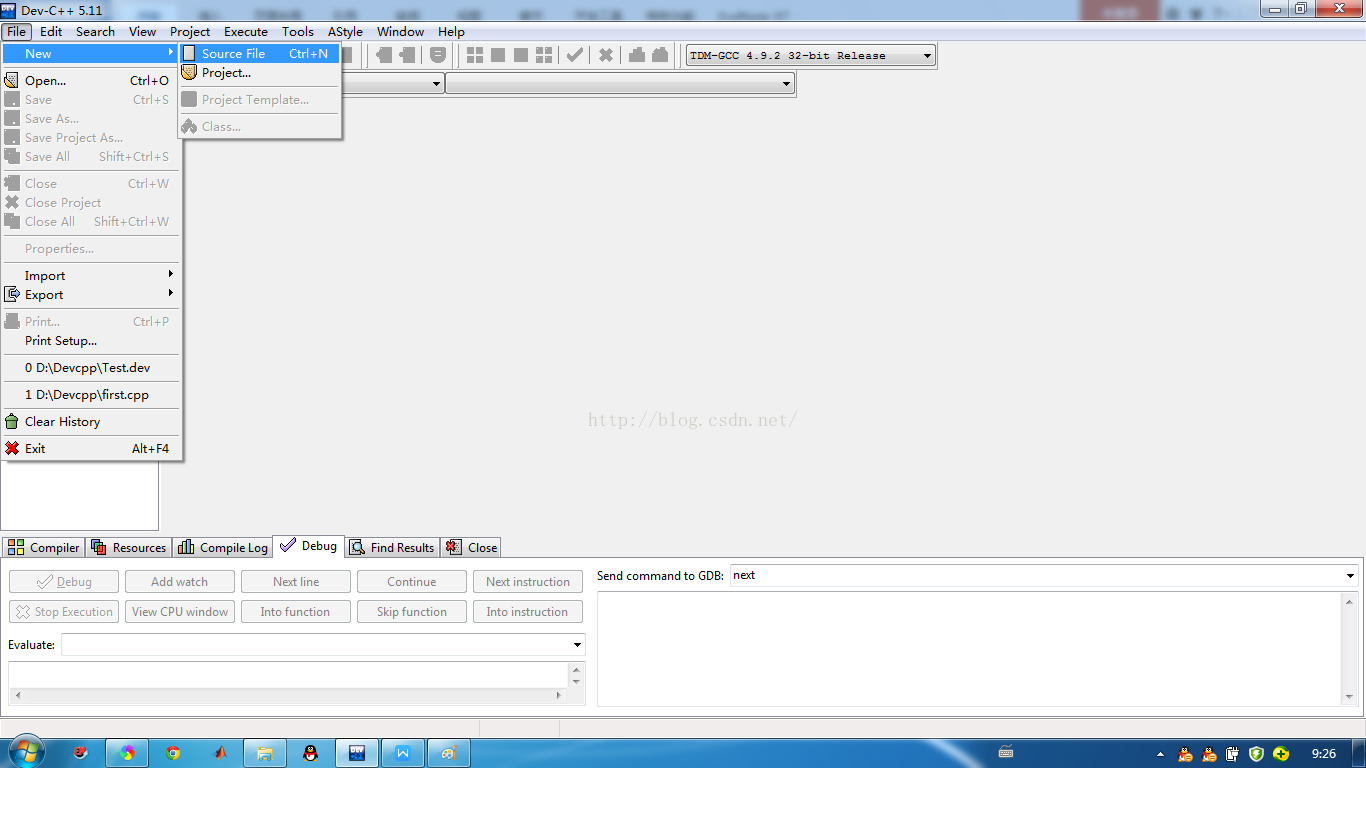Image resolution: width=1366 pixels, height=818 pixels.
Task: Click the Debug checkmark icon in toolbar
Action: click(x=575, y=55)
